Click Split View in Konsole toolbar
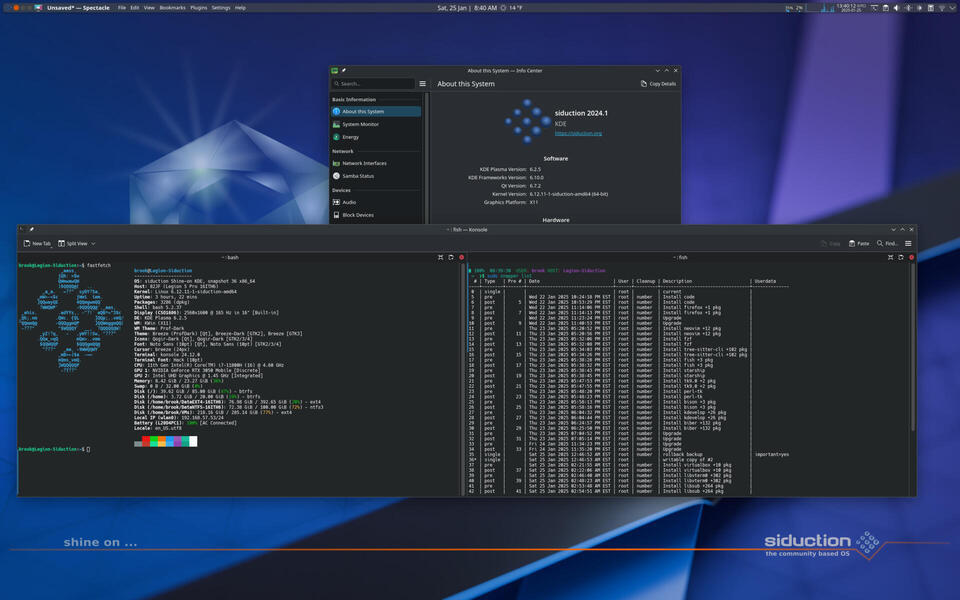This screenshot has height=600, width=960. coord(73,244)
